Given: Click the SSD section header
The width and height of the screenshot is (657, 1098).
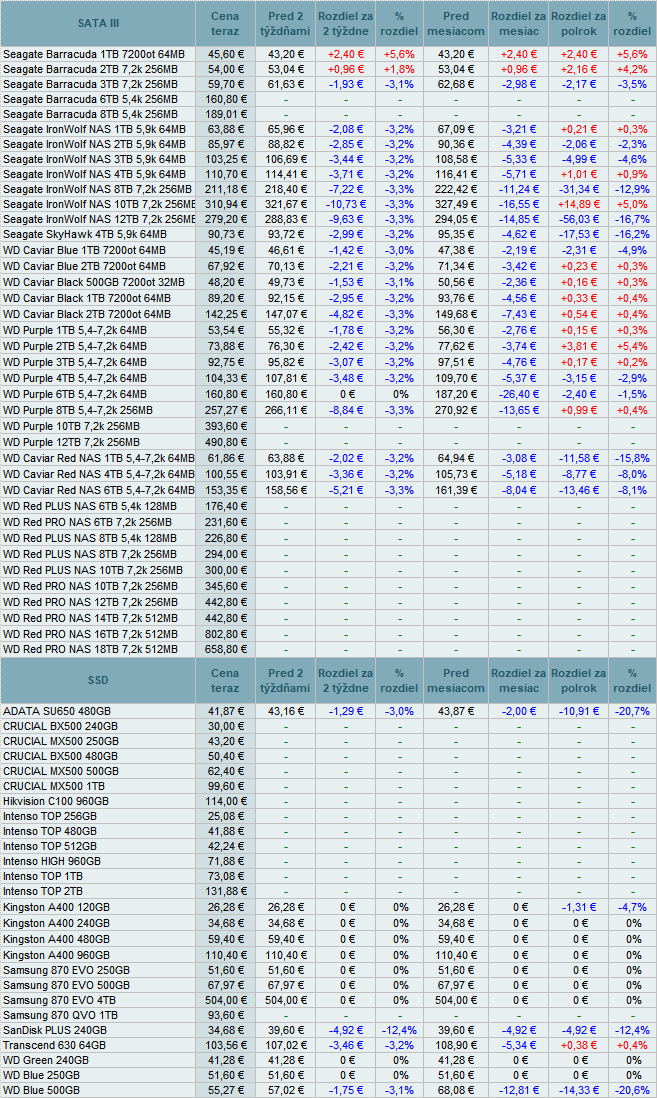Looking at the screenshot, I should point(98,680).
